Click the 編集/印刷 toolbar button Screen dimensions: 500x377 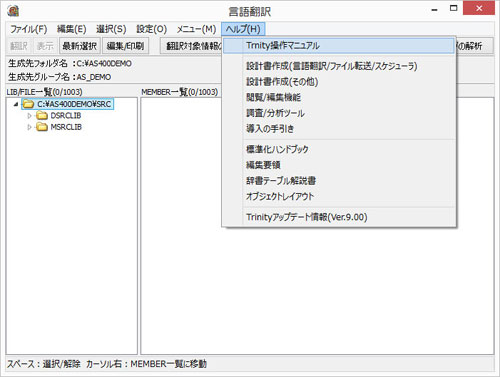point(125,46)
